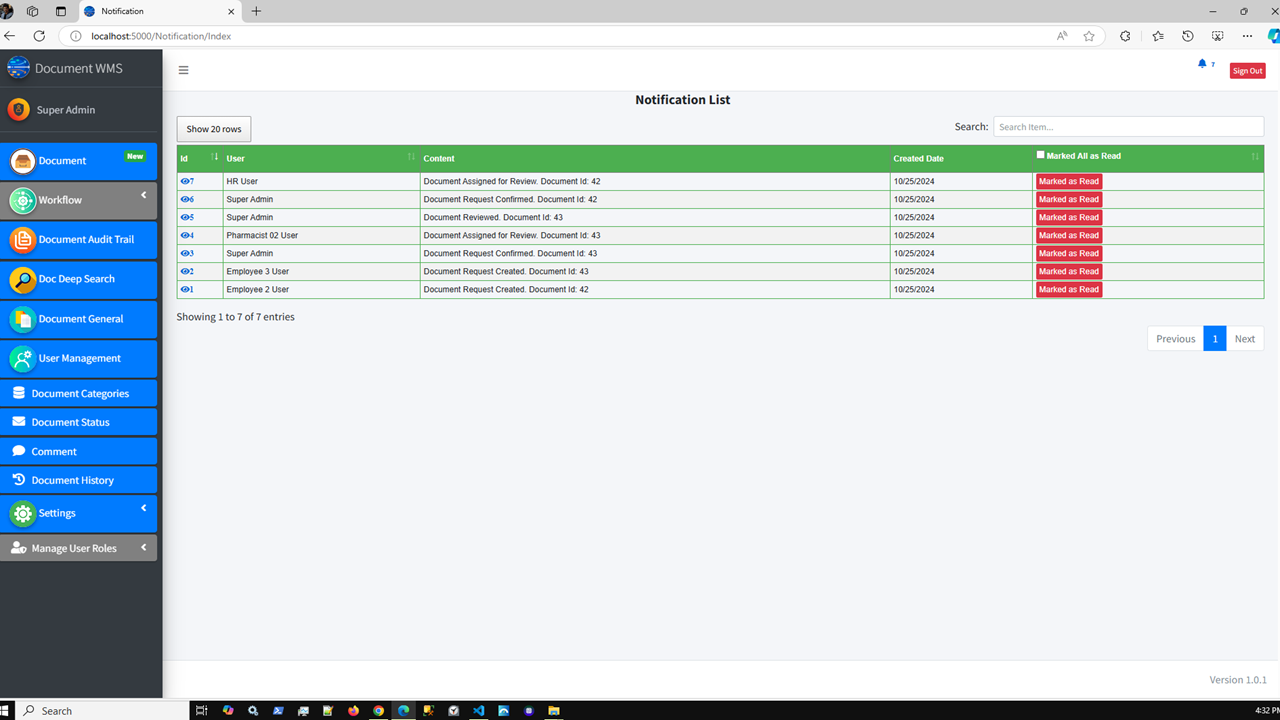Open the Document Audit Trail section
Viewport: 1280px width, 720px height.
point(79,240)
